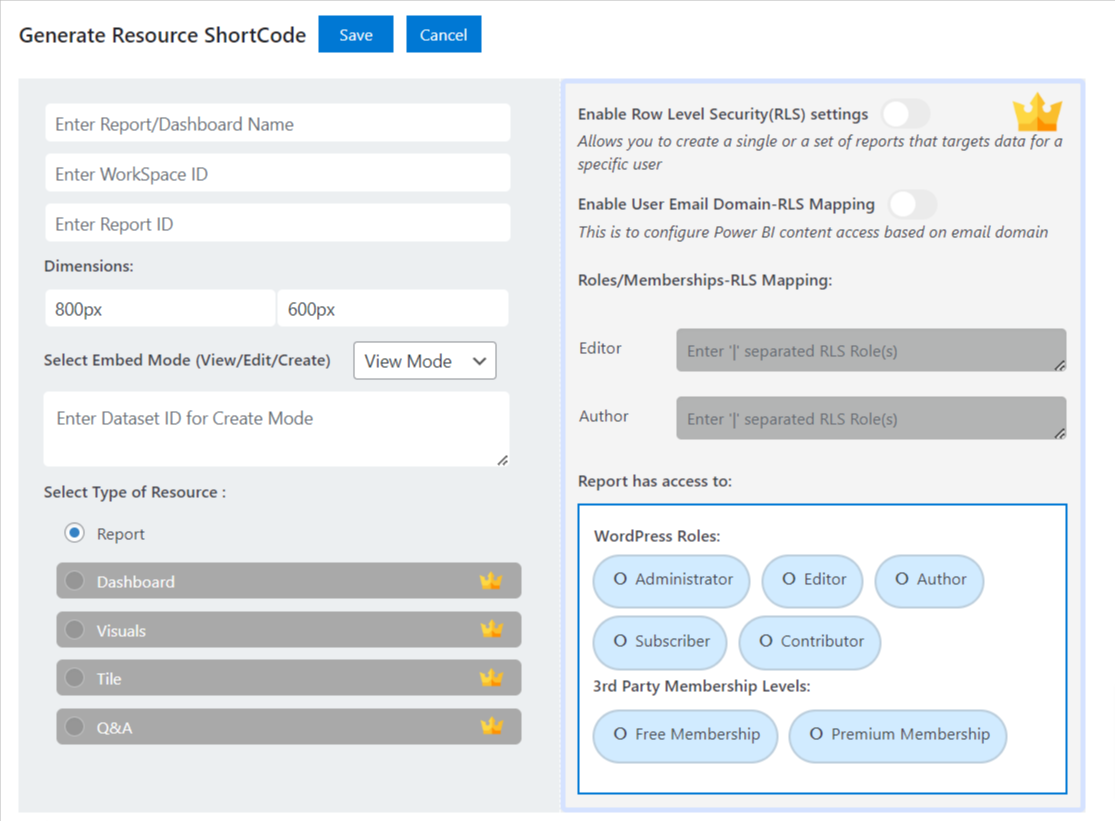
Task: Toggle Enable Row Level Security settings switch
Action: click(905, 114)
